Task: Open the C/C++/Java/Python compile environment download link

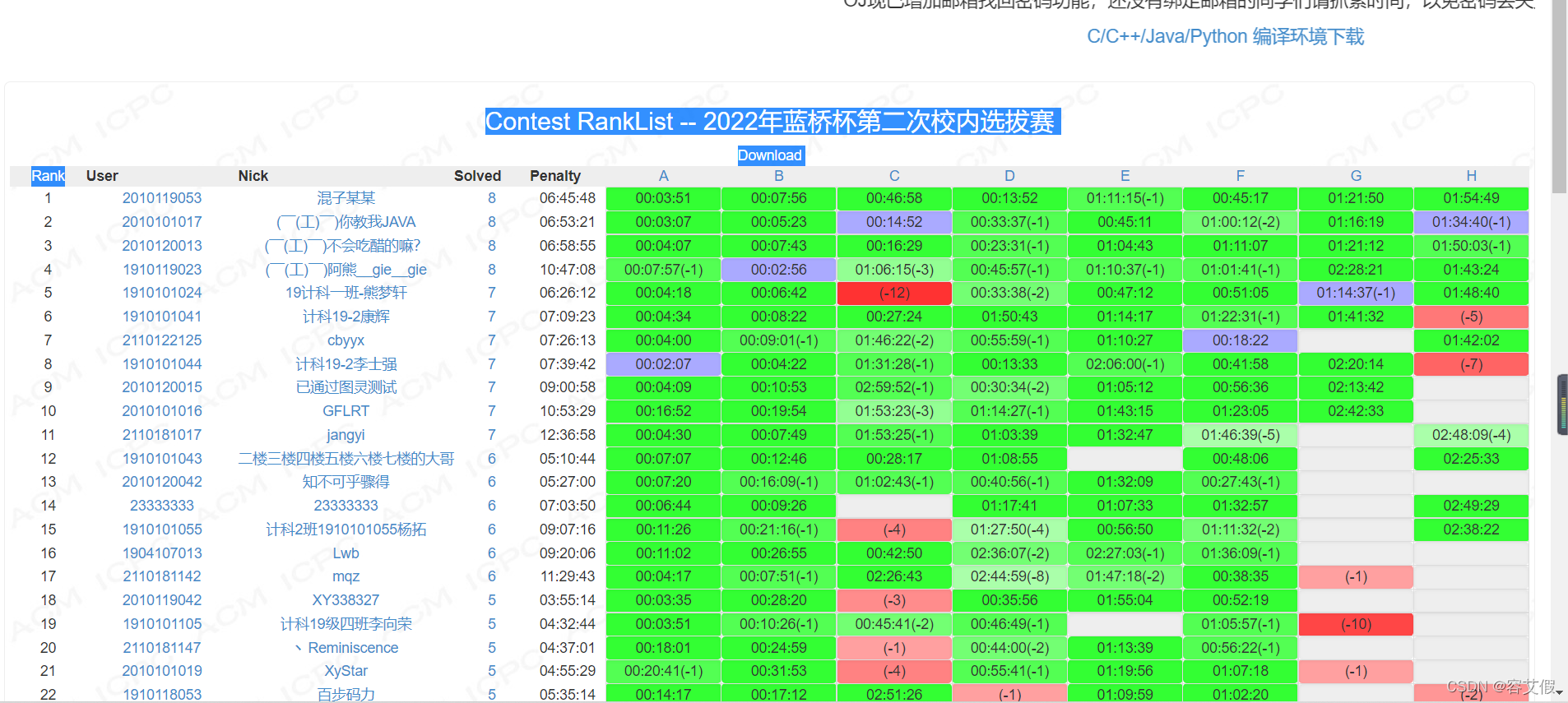Action: point(1225,37)
